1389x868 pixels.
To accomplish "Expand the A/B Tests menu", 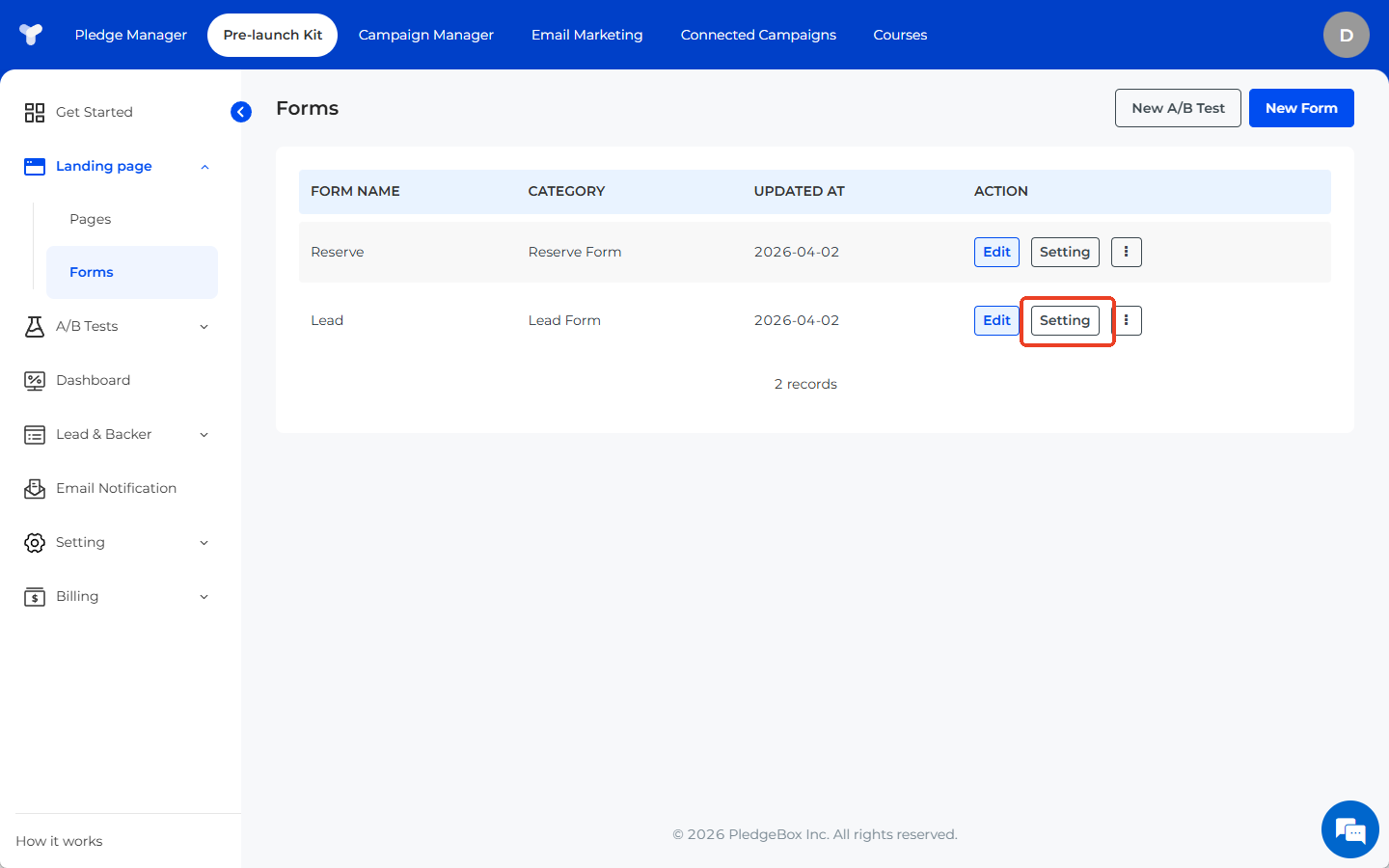I will [116, 326].
